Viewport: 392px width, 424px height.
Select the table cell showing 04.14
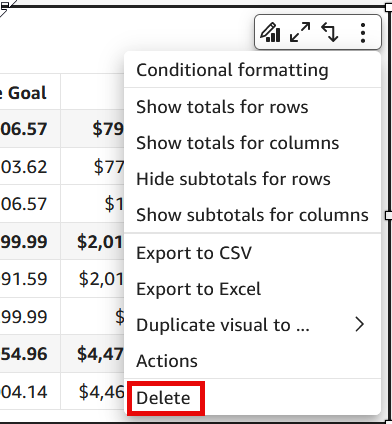click(30, 391)
